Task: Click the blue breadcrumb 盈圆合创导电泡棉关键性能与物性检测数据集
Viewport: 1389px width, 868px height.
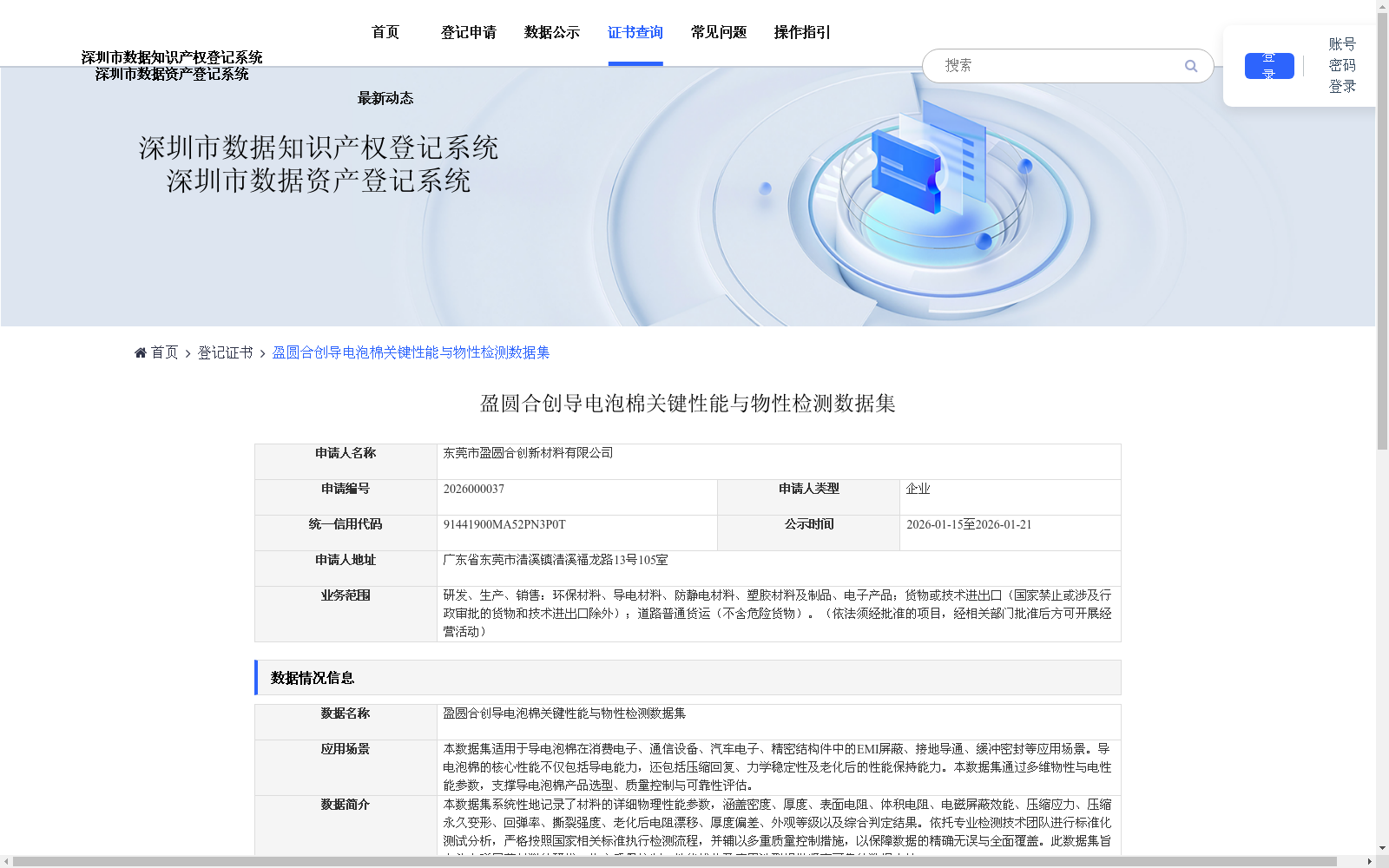Action: (411, 352)
